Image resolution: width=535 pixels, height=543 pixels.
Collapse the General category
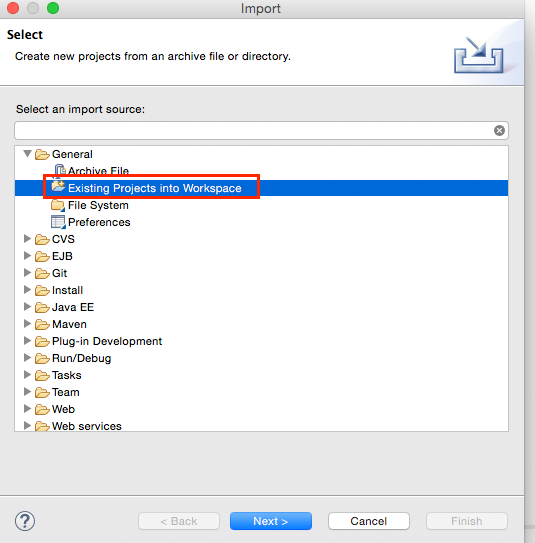(27, 153)
